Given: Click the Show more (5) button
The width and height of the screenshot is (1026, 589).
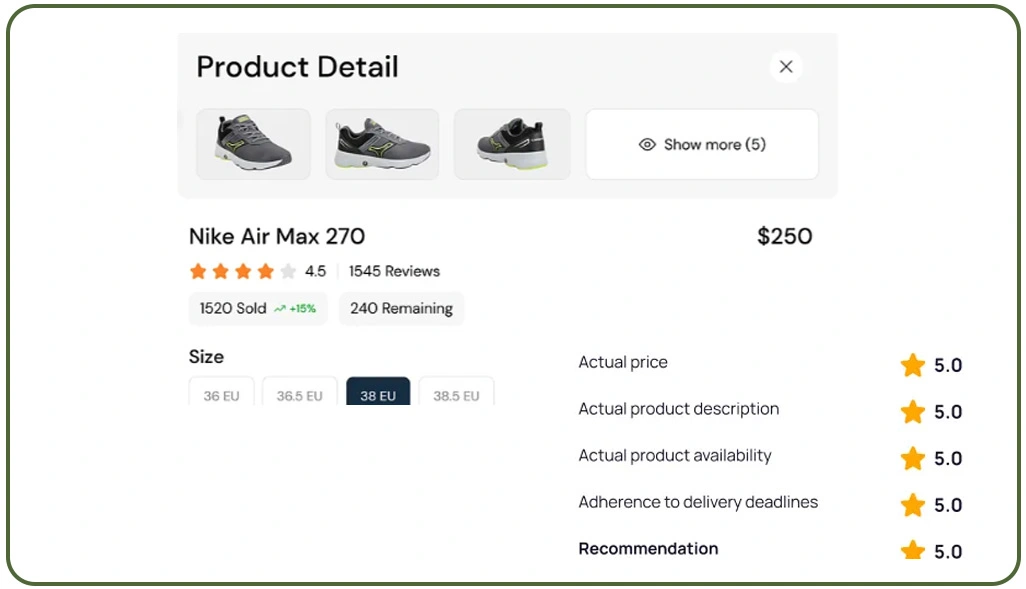Looking at the screenshot, I should pyautogui.click(x=701, y=144).
